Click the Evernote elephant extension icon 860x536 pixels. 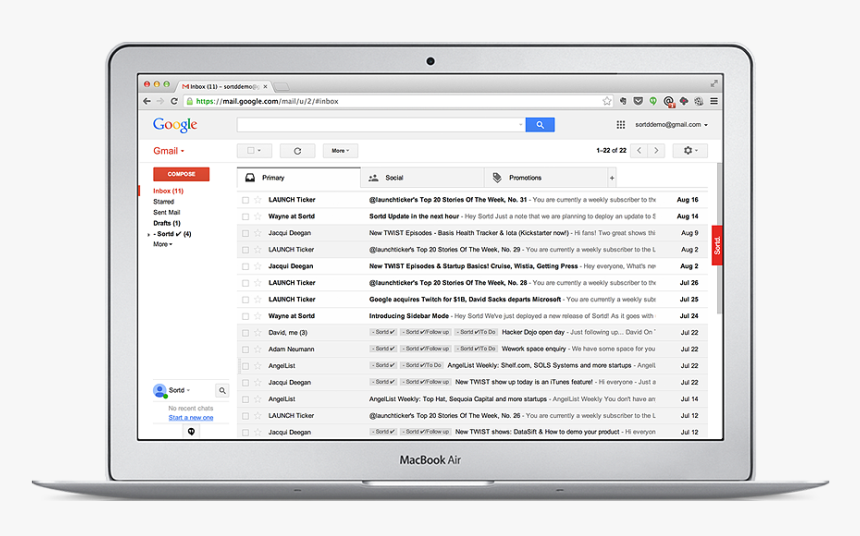pos(623,101)
